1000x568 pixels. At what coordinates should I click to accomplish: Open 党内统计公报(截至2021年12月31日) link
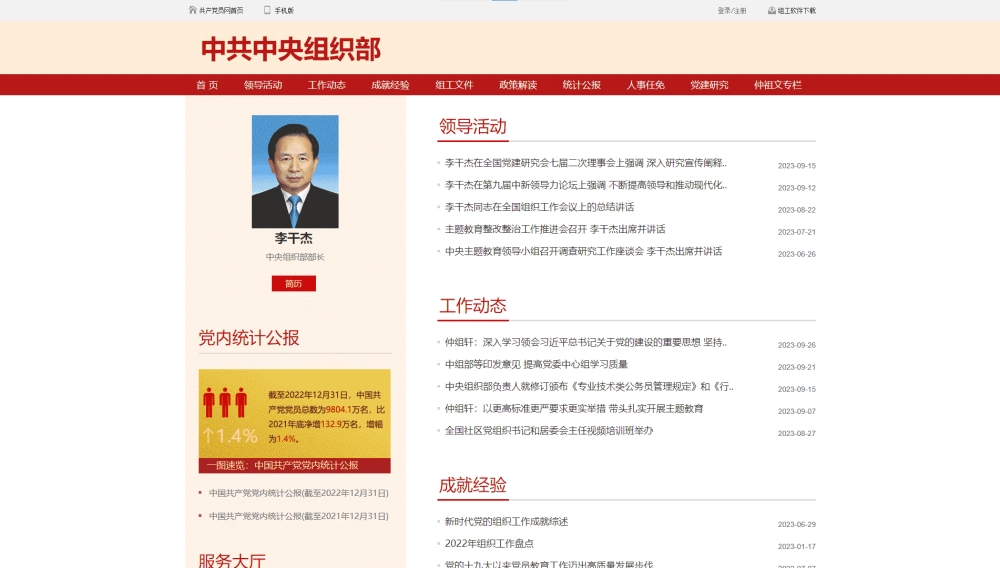tap(298, 516)
